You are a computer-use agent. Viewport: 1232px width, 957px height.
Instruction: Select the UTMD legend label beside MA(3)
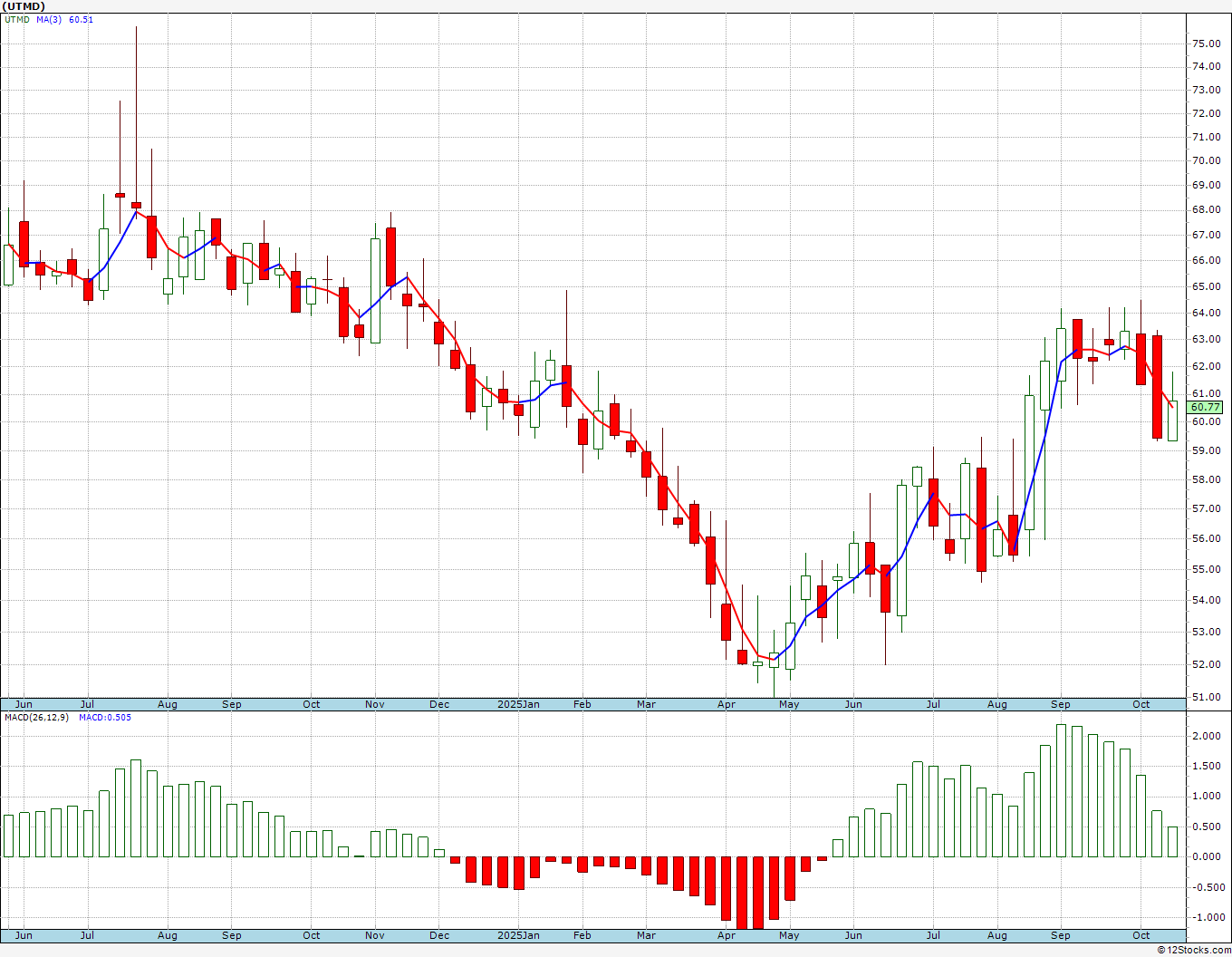pyautogui.click(x=16, y=20)
